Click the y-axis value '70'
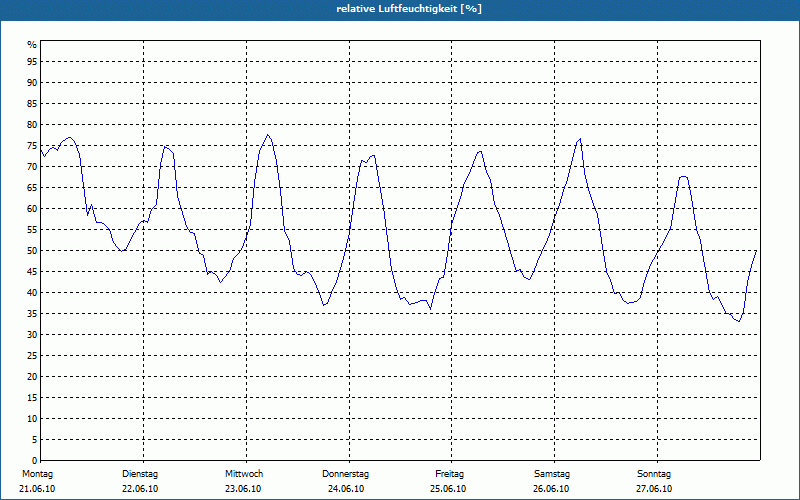Image resolution: width=800 pixels, height=500 pixels. point(32,166)
